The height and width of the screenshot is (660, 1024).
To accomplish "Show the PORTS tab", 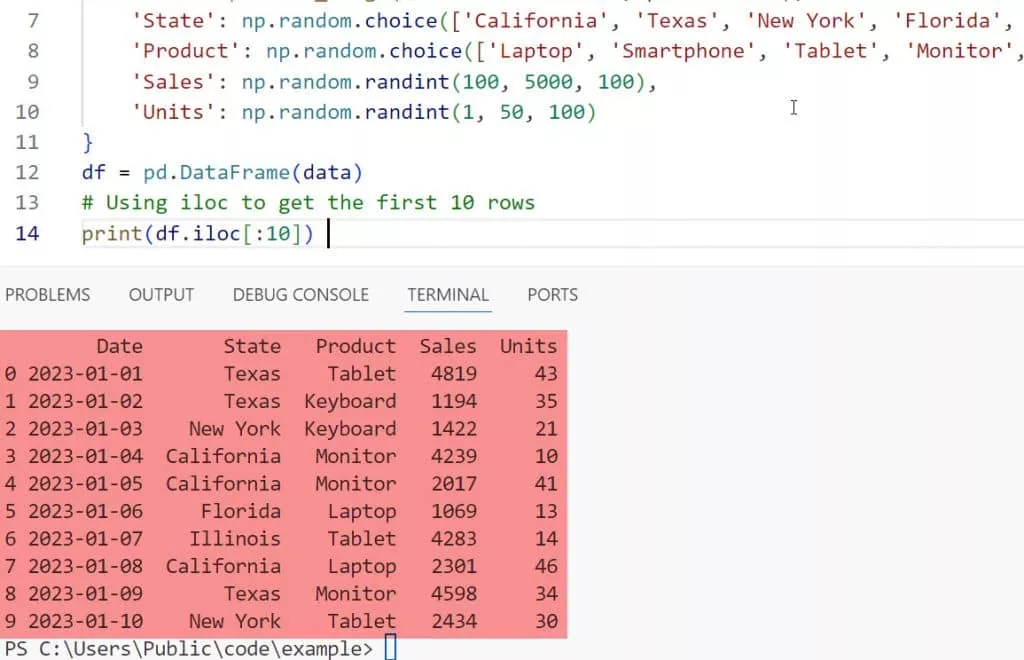I will click(552, 295).
